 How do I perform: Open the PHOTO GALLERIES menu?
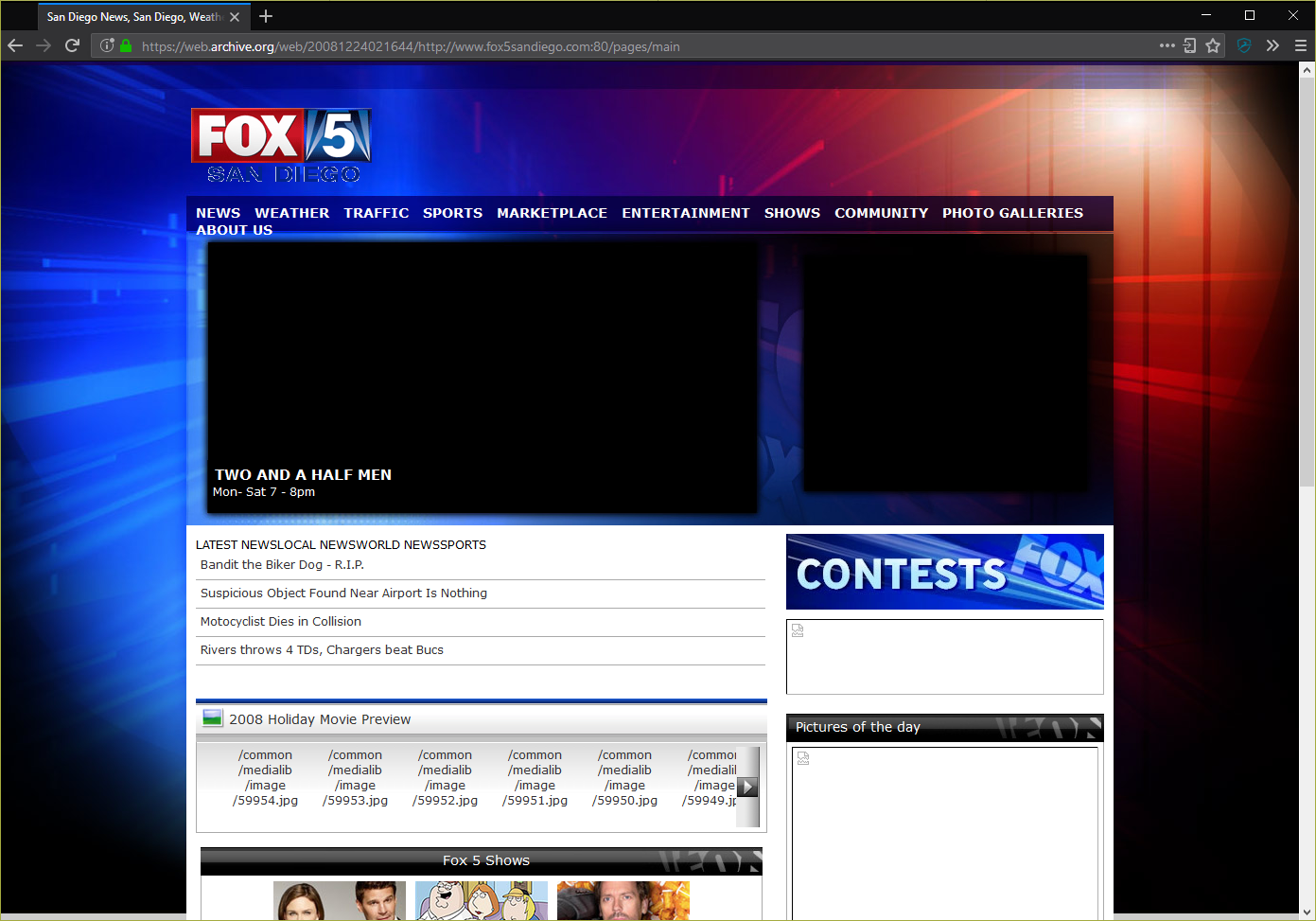coord(1013,213)
